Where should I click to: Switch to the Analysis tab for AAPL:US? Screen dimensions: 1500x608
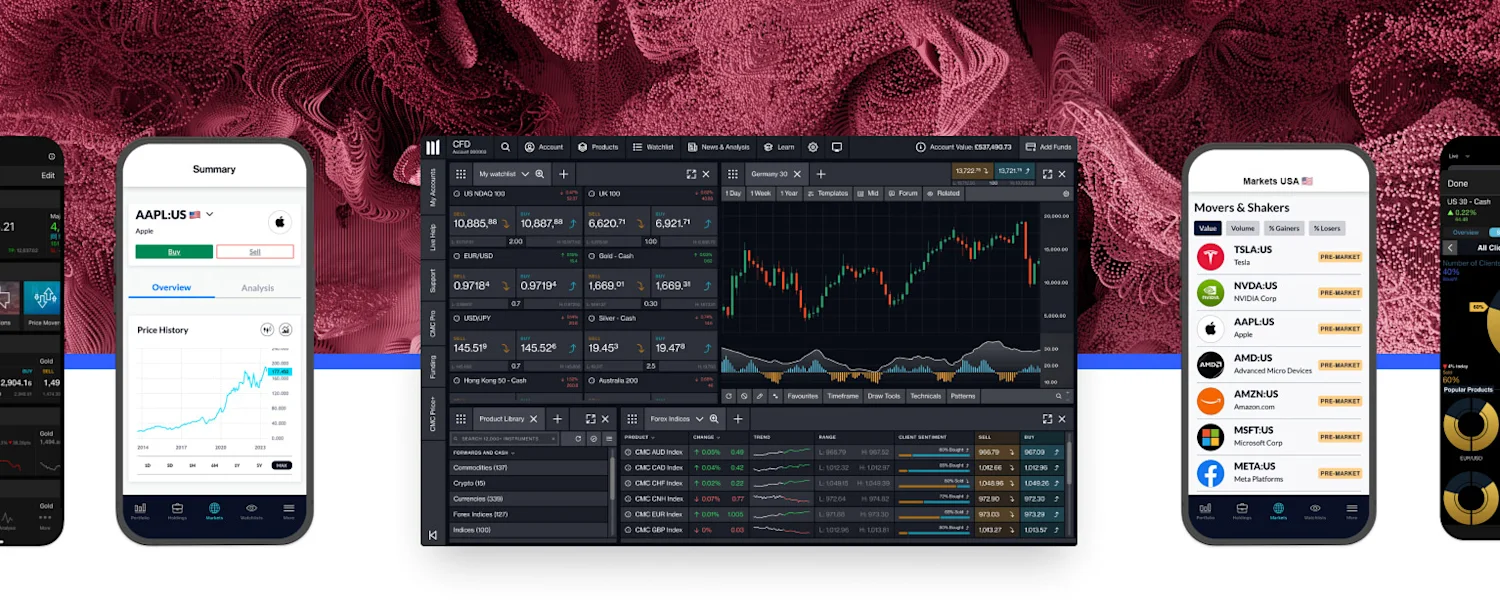pyautogui.click(x=257, y=287)
